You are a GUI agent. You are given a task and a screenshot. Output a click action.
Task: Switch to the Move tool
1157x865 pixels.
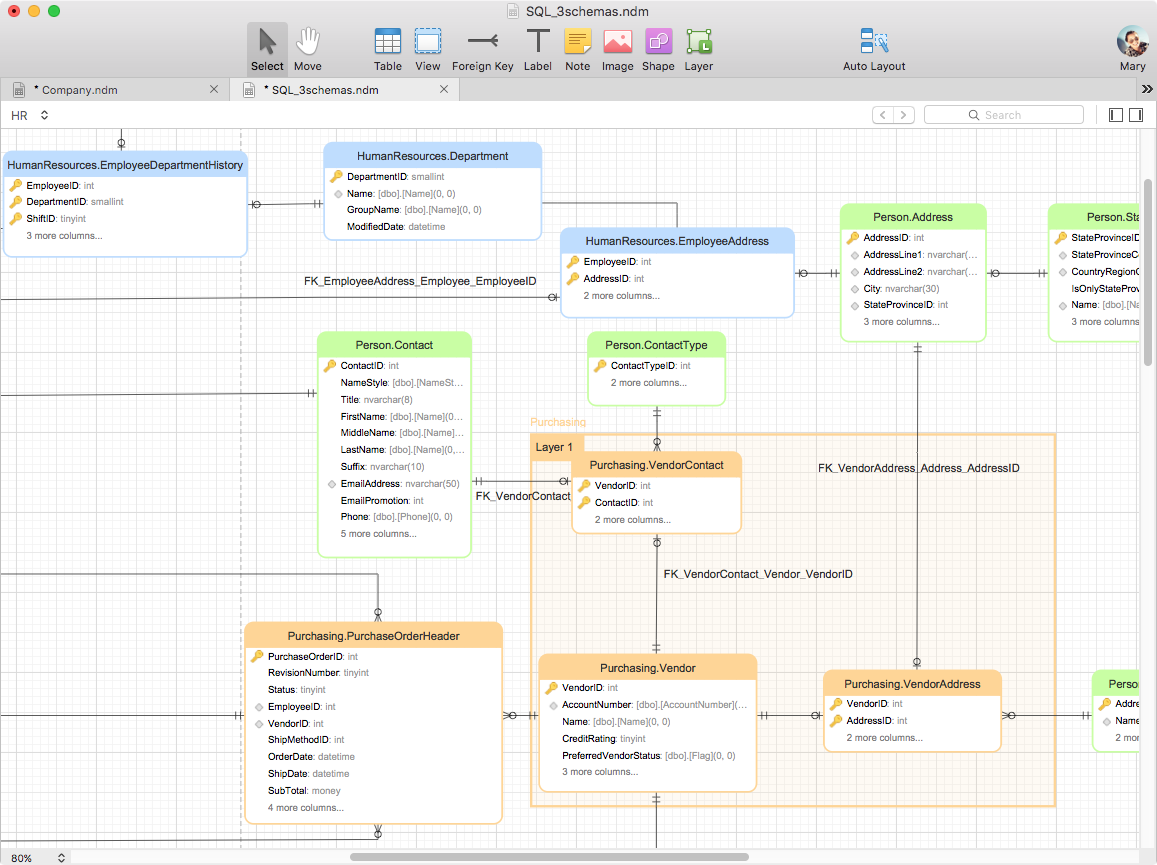308,47
